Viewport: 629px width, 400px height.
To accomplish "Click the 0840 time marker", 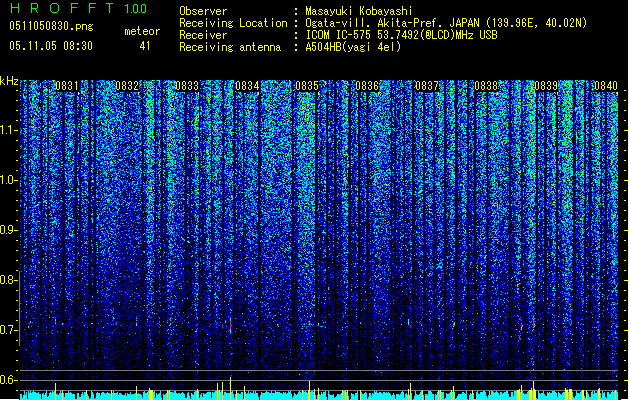I will (606, 86).
